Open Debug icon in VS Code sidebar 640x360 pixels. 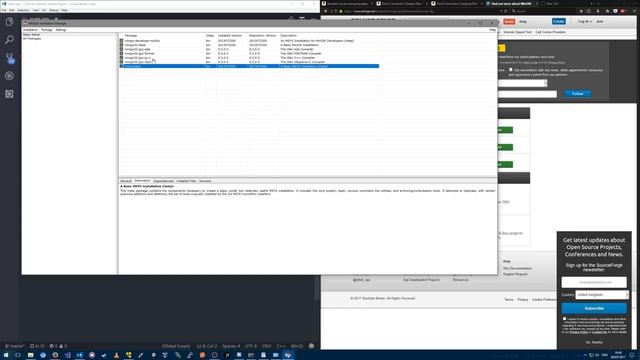coord(9,76)
